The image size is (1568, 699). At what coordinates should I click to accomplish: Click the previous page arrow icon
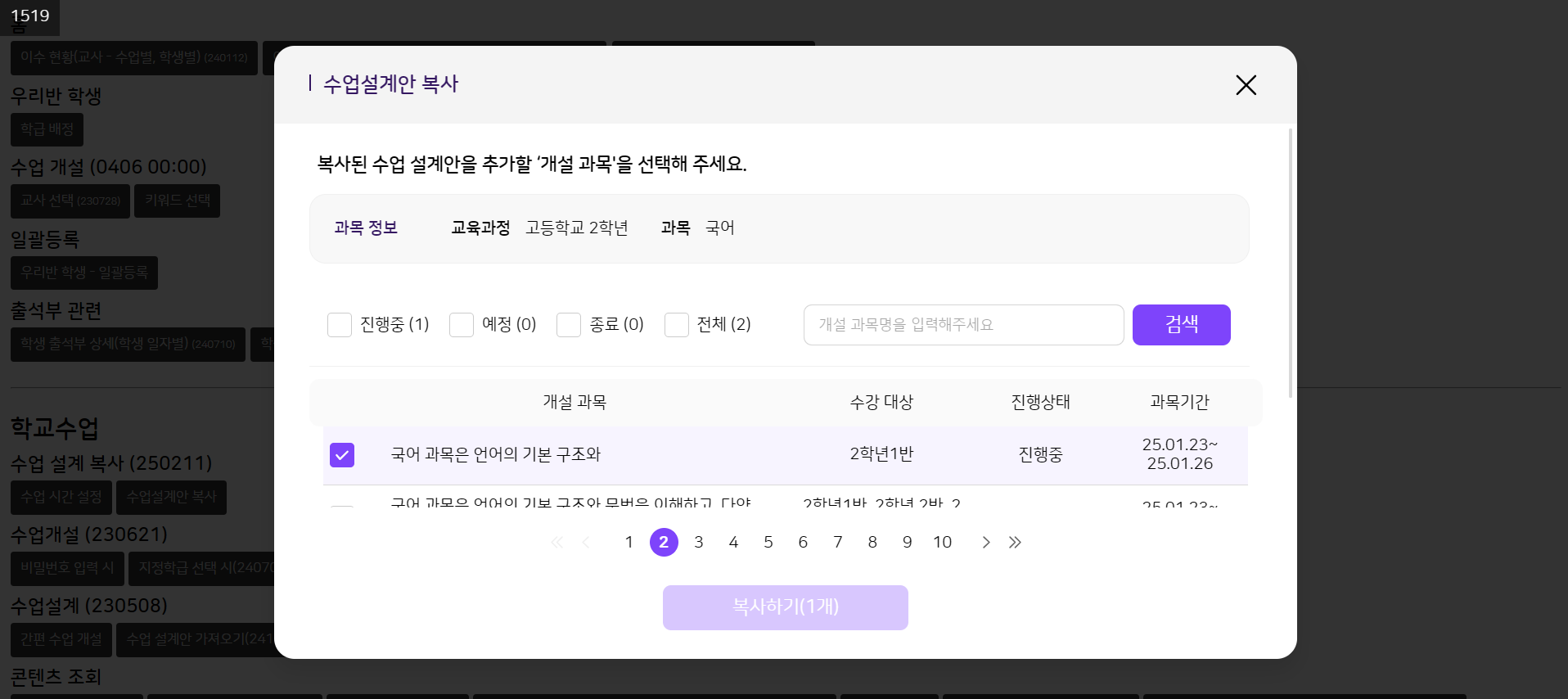coord(586,543)
